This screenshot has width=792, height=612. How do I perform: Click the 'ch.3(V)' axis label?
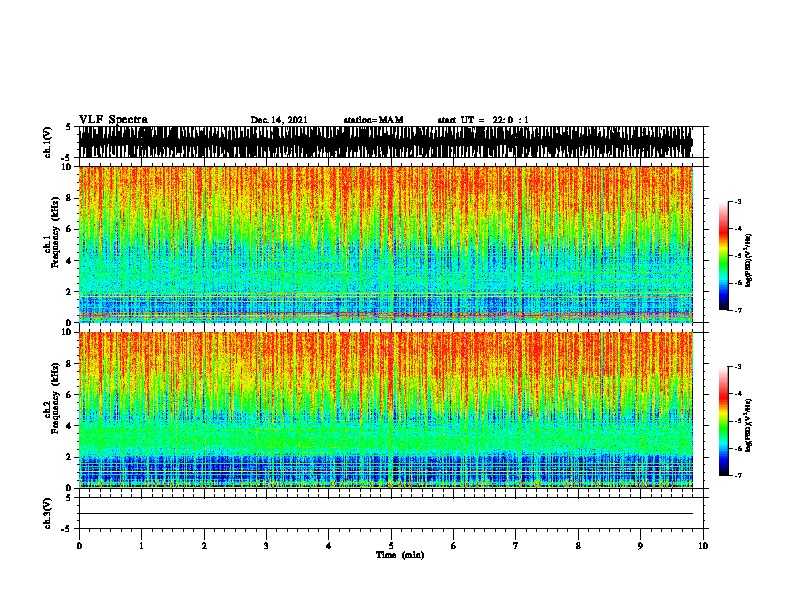tap(47, 513)
